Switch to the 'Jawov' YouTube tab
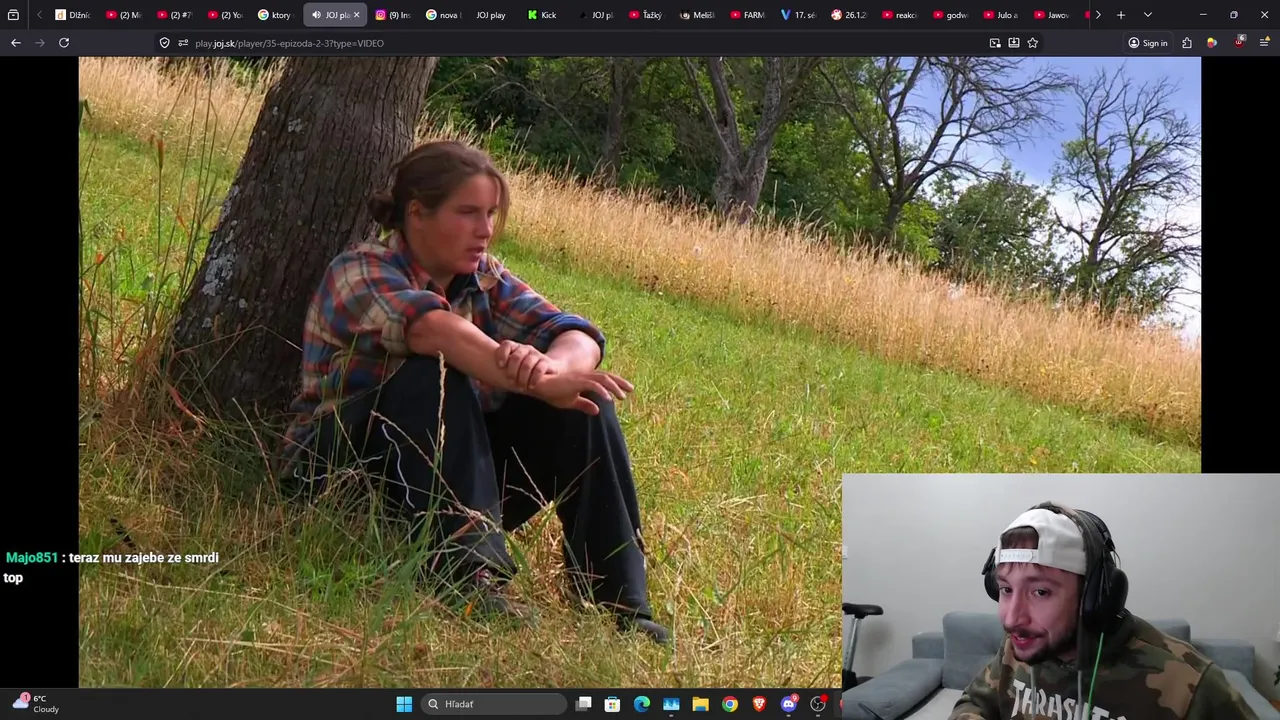Image resolution: width=1280 pixels, height=720 pixels. click(x=1053, y=15)
